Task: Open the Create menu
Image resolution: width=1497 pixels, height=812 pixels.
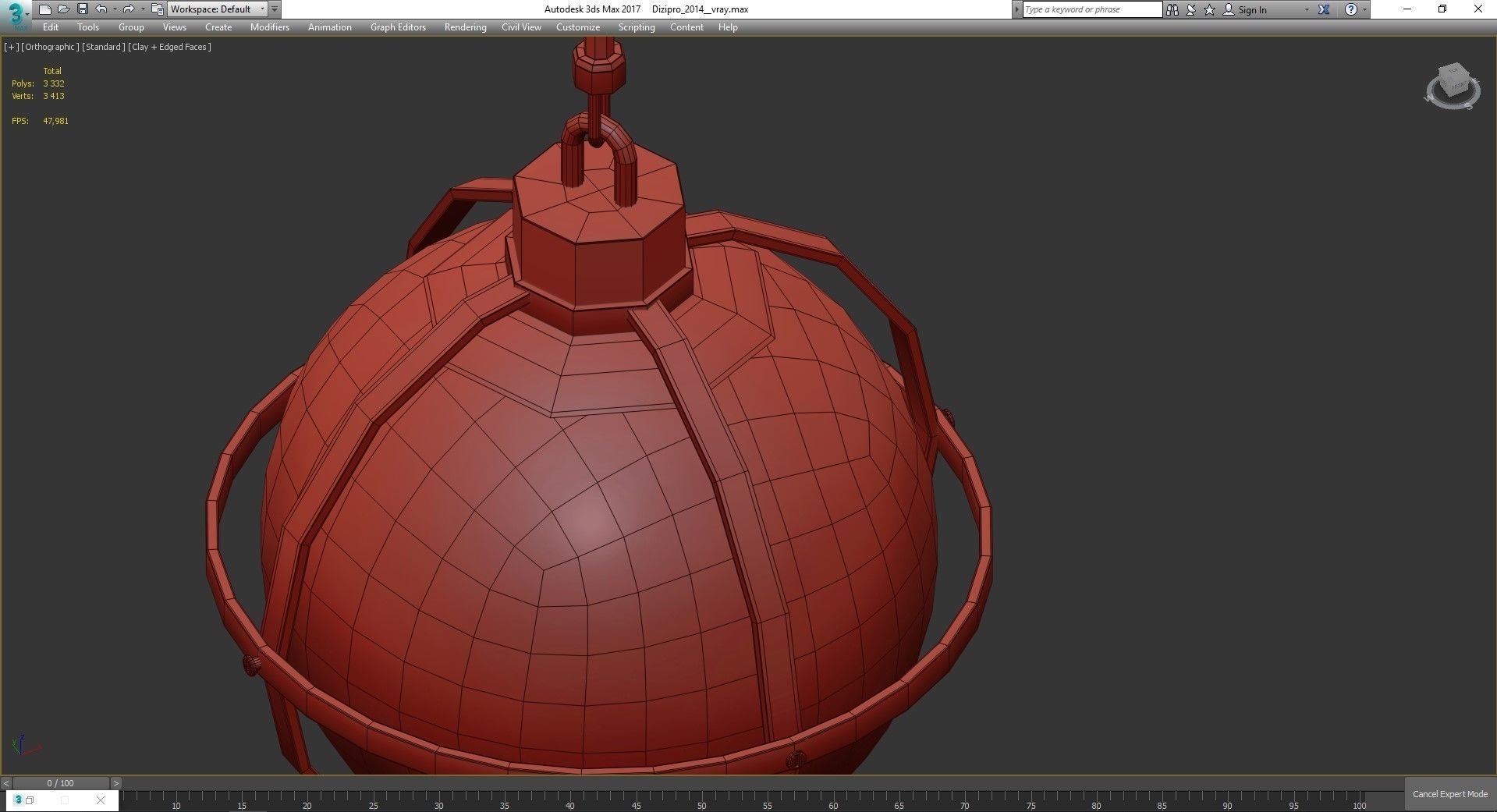Action: pos(218,27)
